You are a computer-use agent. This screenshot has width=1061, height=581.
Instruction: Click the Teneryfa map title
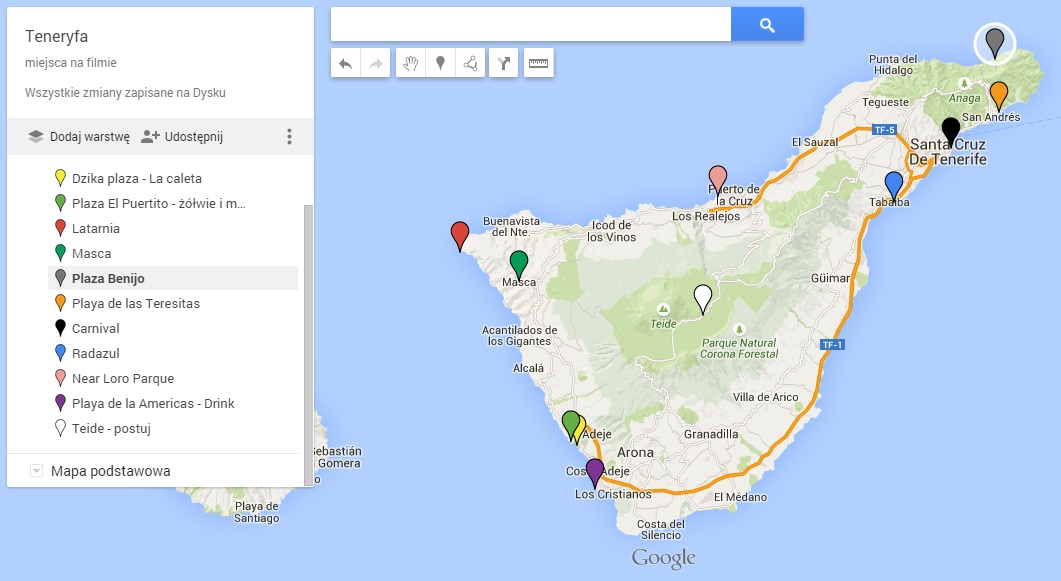[x=56, y=37]
